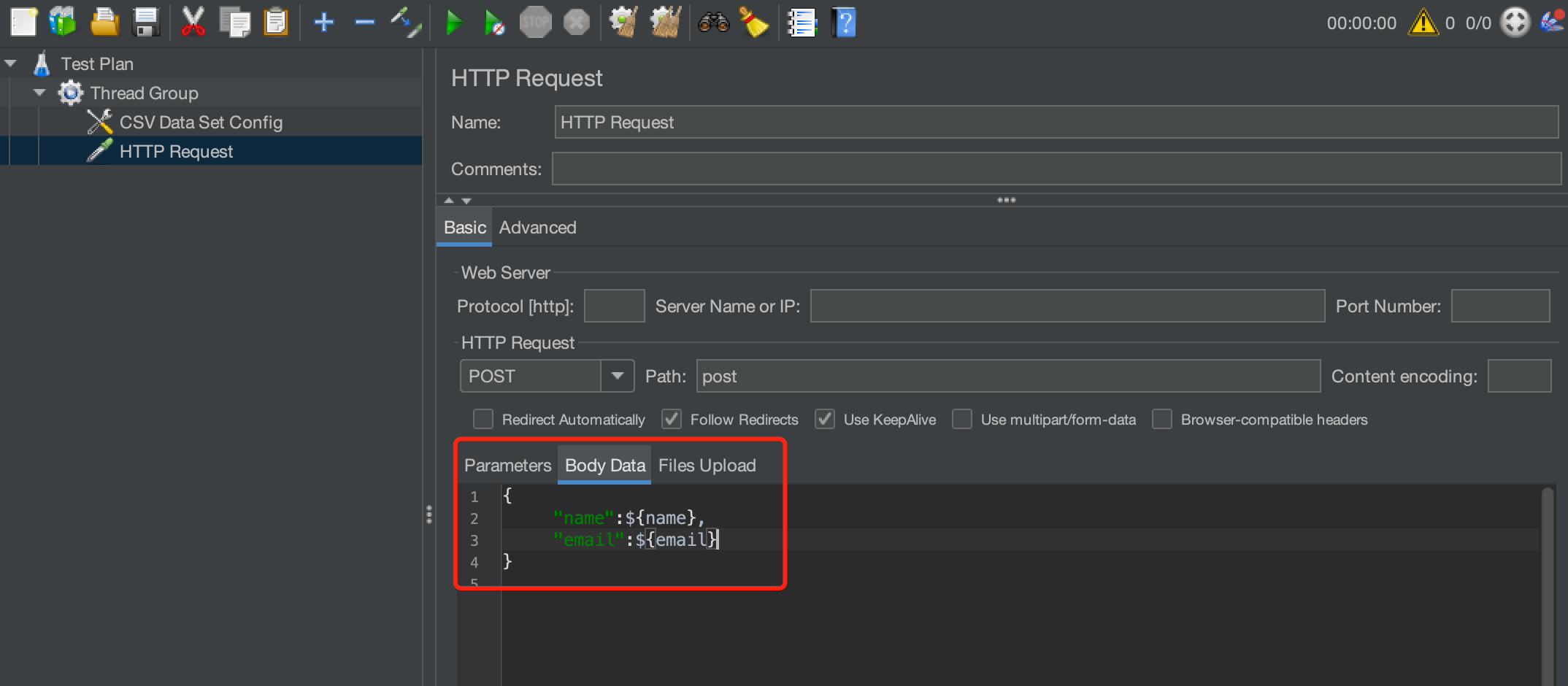Click the 00:00:00 elapsed time display

click(1361, 23)
